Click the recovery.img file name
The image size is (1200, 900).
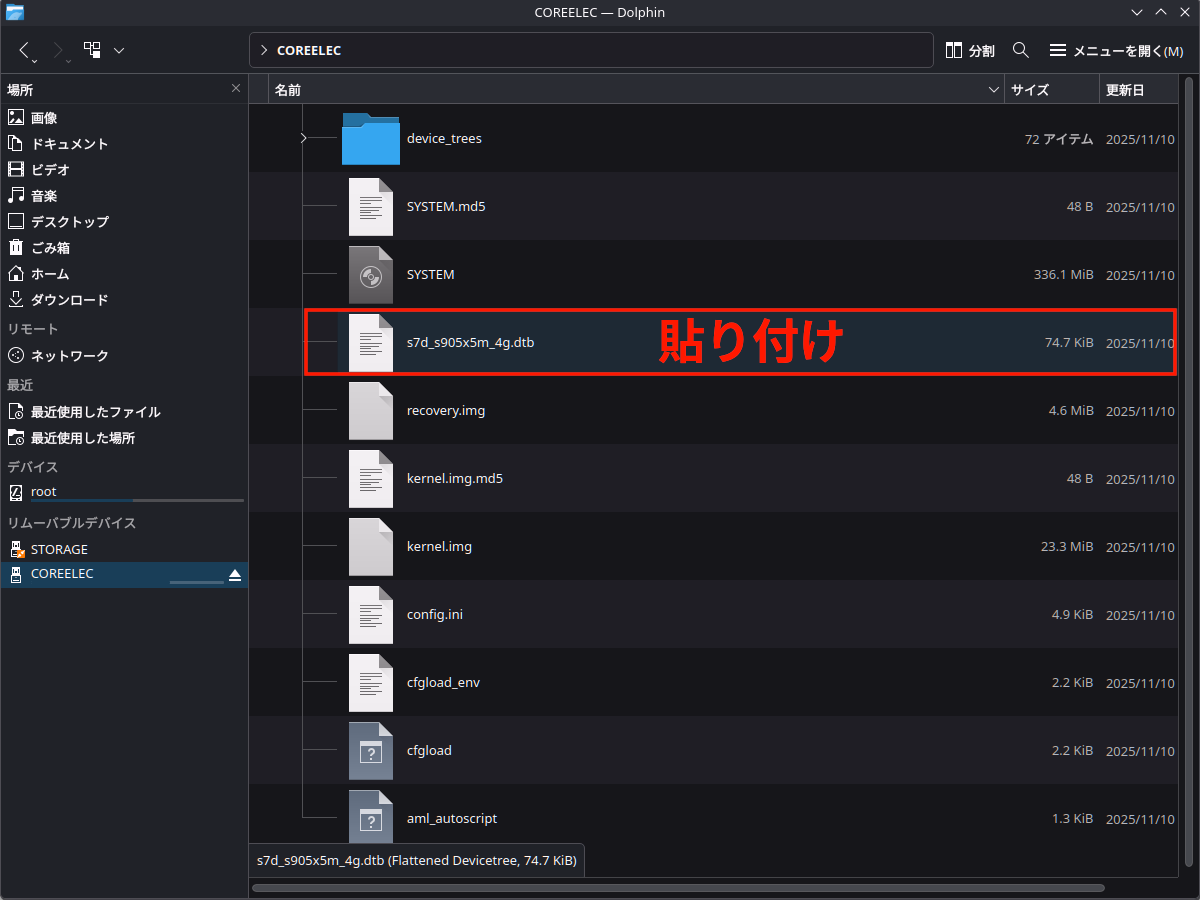446,410
